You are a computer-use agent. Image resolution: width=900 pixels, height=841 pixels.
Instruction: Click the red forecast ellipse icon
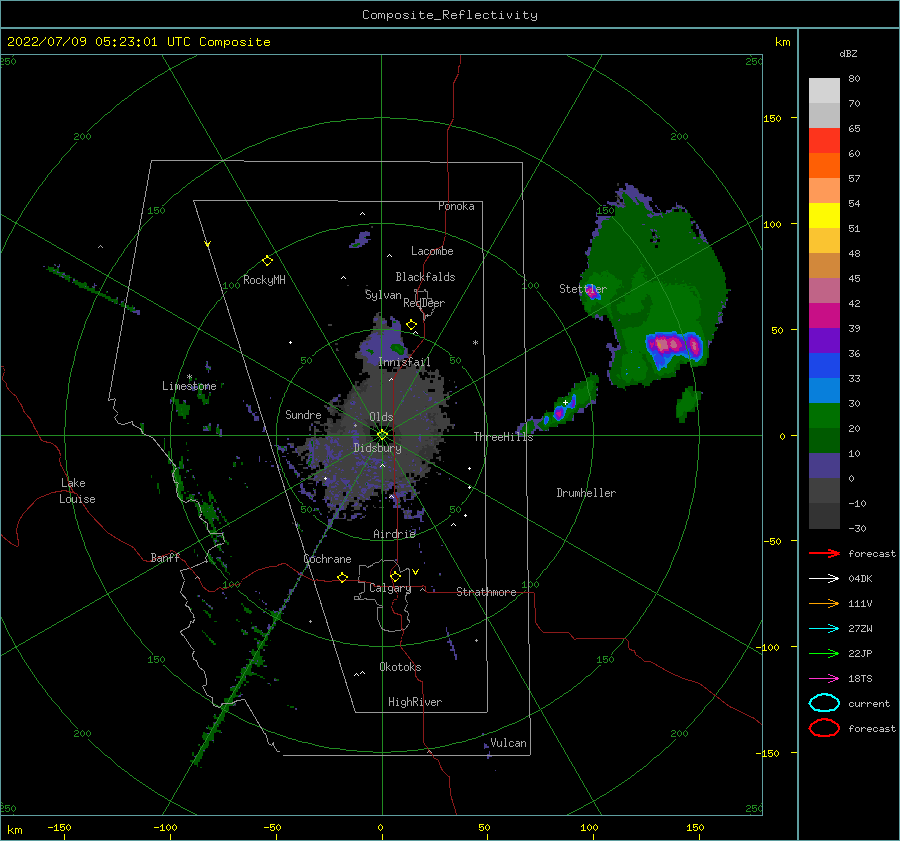[824, 728]
